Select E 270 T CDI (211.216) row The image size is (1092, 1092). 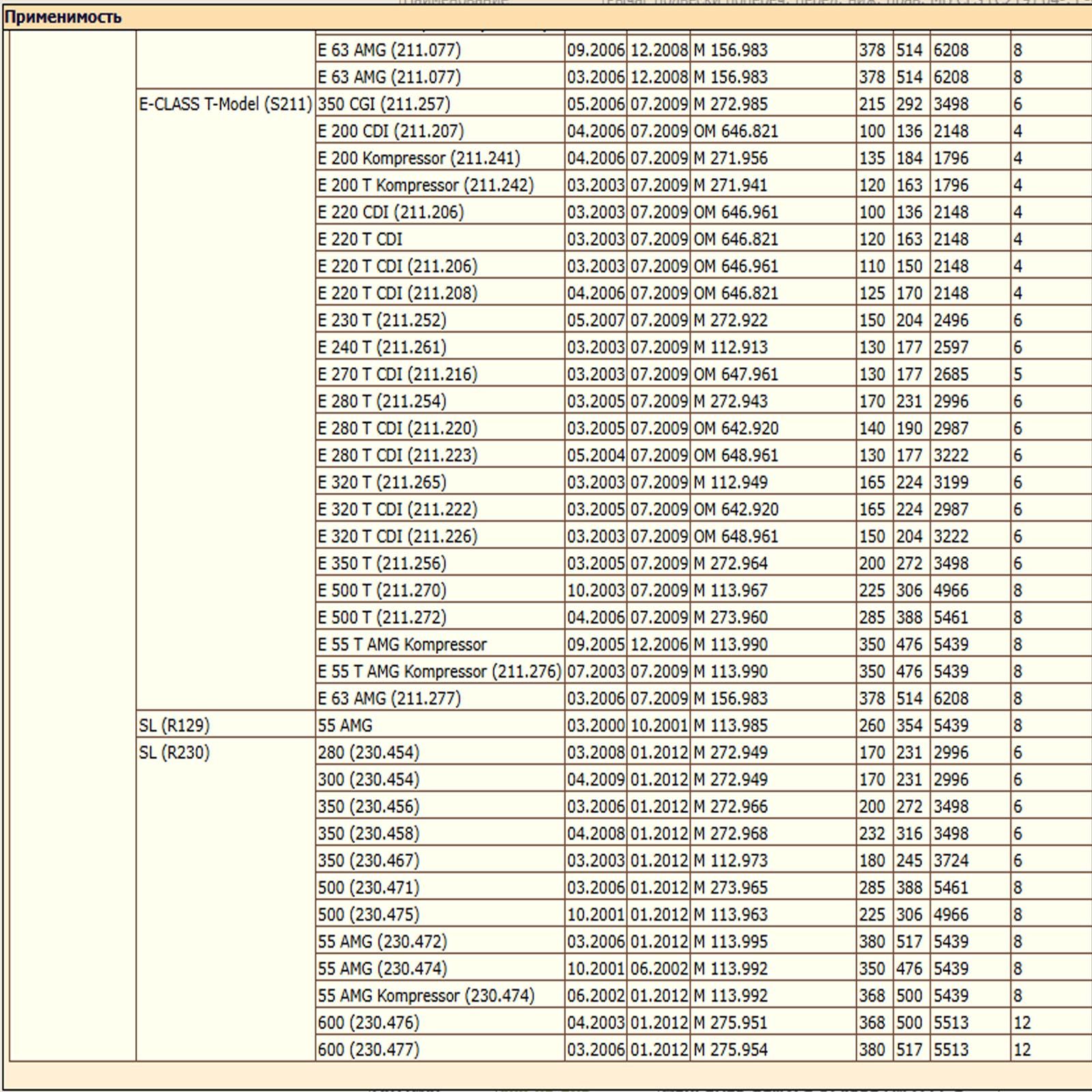point(397,375)
